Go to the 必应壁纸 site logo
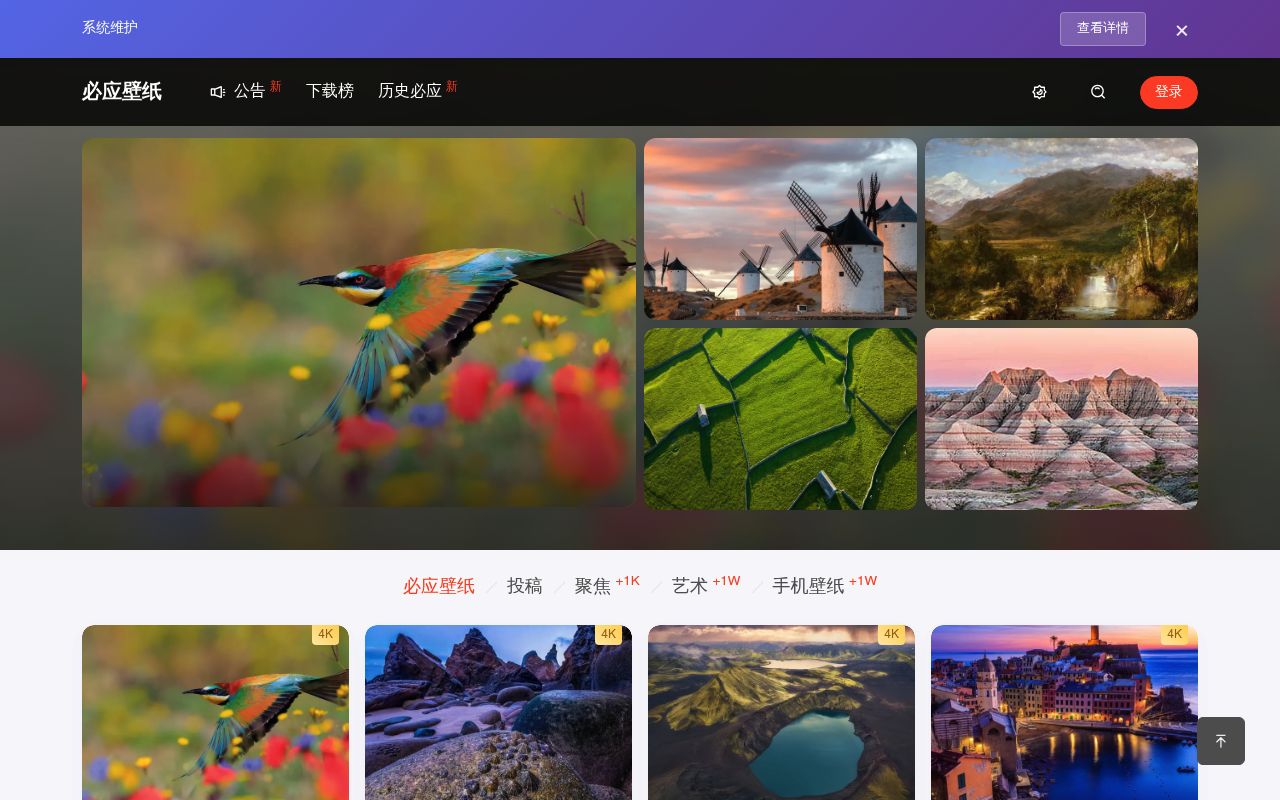 (122, 91)
